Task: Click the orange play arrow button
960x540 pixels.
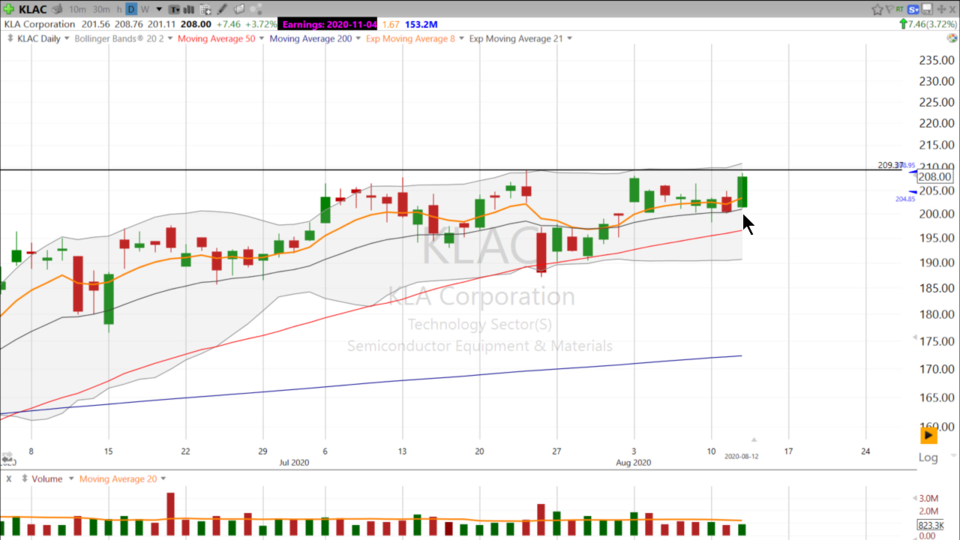Action: click(x=929, y=435)
